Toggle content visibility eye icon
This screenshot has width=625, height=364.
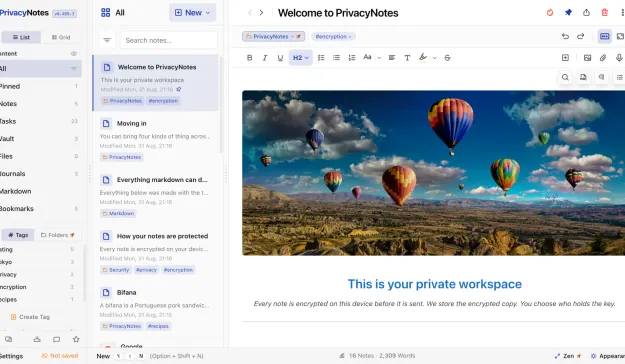coord(74,53)
